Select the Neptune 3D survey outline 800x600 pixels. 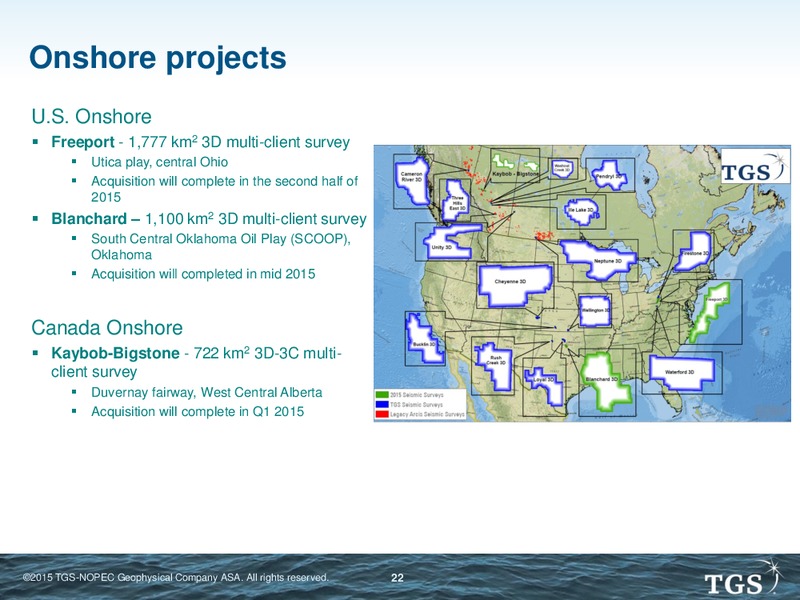tap(600, 259)
